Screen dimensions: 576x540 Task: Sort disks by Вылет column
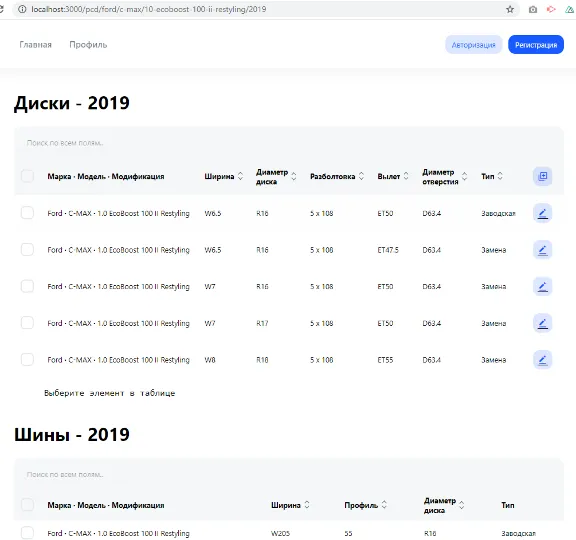(x=406, y=176)
